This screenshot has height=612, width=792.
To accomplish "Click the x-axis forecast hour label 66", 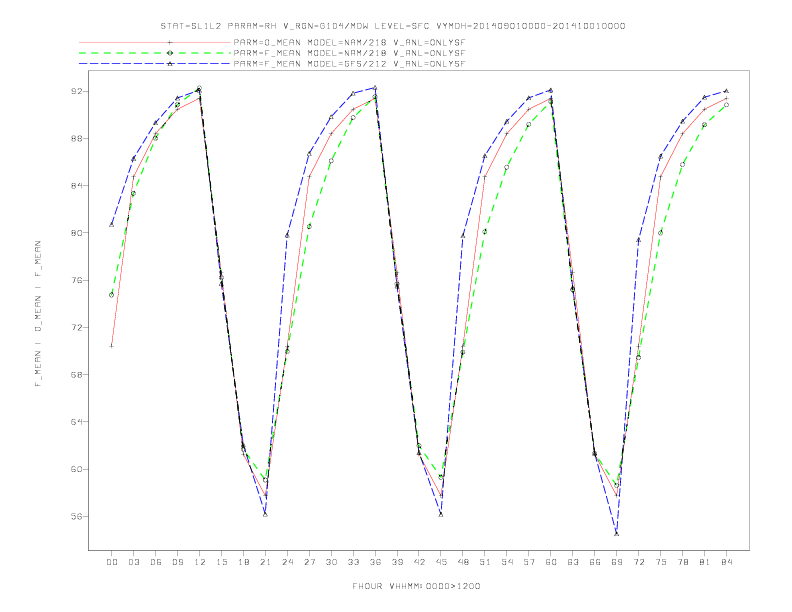I will tap(595, 562).
